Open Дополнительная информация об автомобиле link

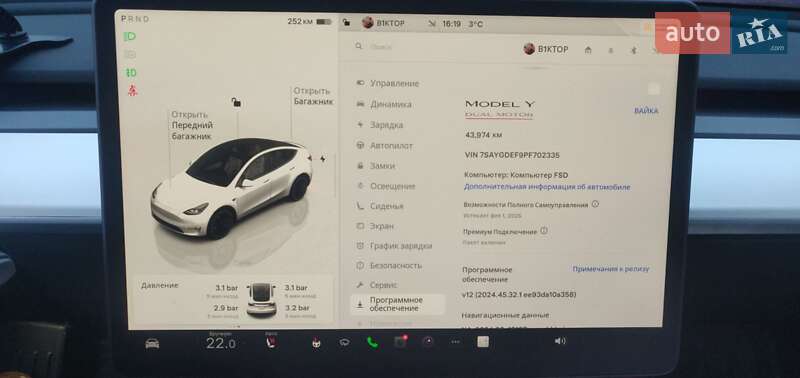[547, 187]
